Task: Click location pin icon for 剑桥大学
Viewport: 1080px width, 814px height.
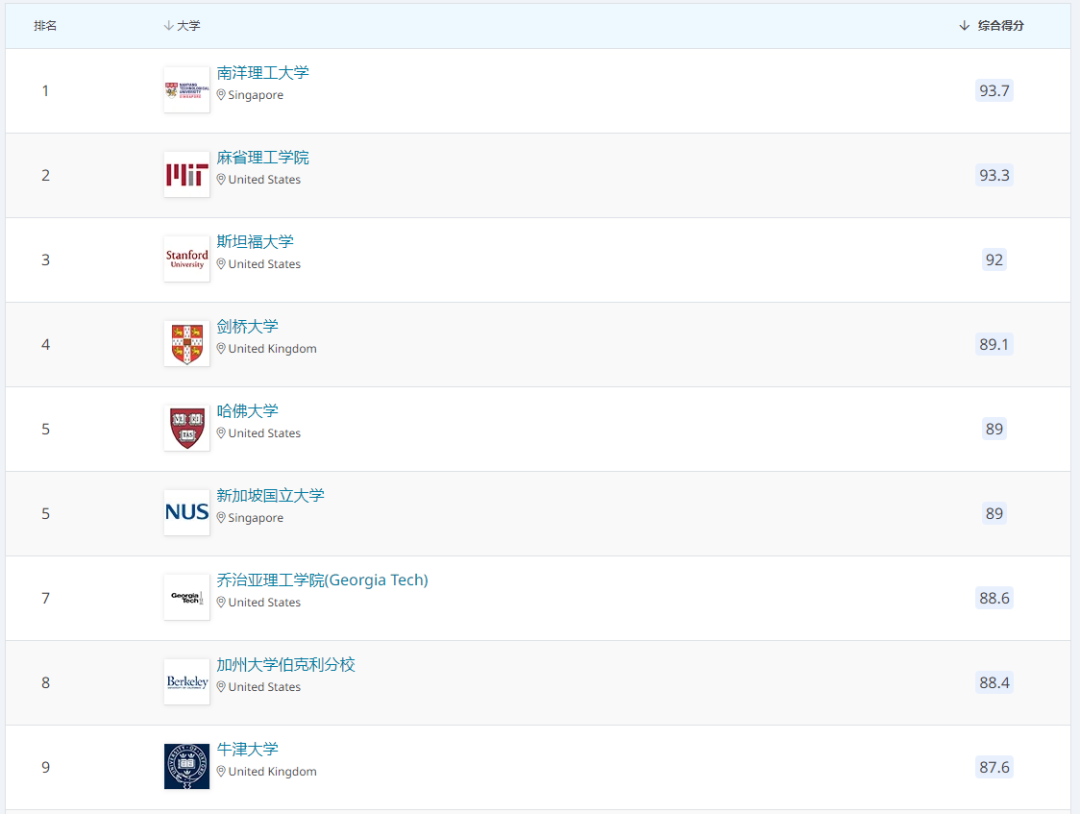Action: (221, 349)
